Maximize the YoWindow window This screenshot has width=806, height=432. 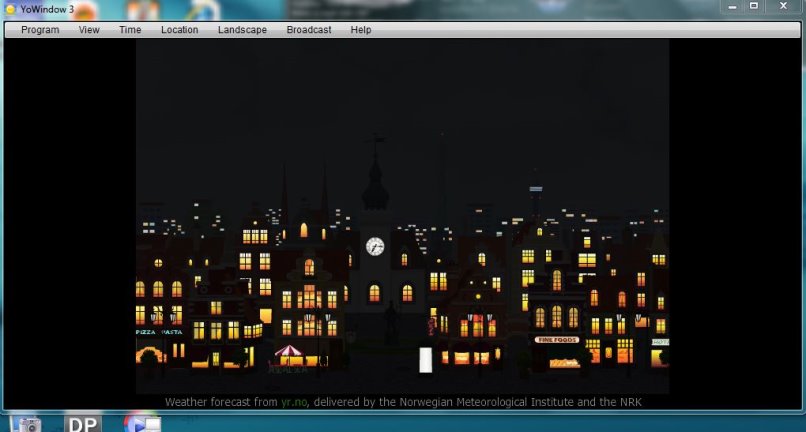tap(754, 6)
